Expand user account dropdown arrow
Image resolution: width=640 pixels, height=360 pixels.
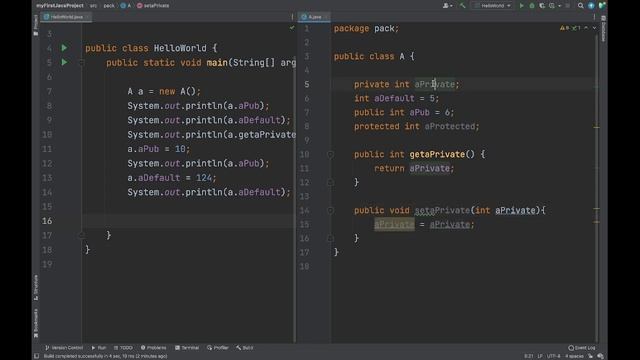tap(451, 6)
